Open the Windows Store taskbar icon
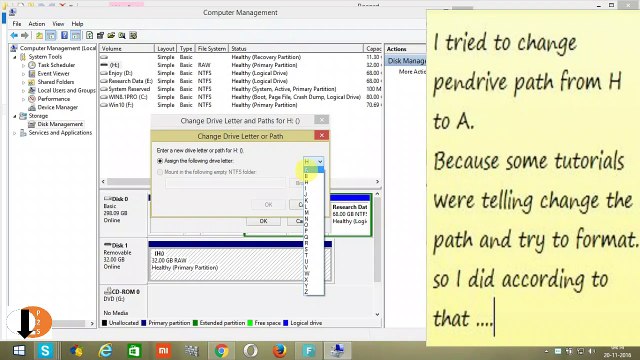This screenshot has width=640, height=360. (x=134, y=351)
